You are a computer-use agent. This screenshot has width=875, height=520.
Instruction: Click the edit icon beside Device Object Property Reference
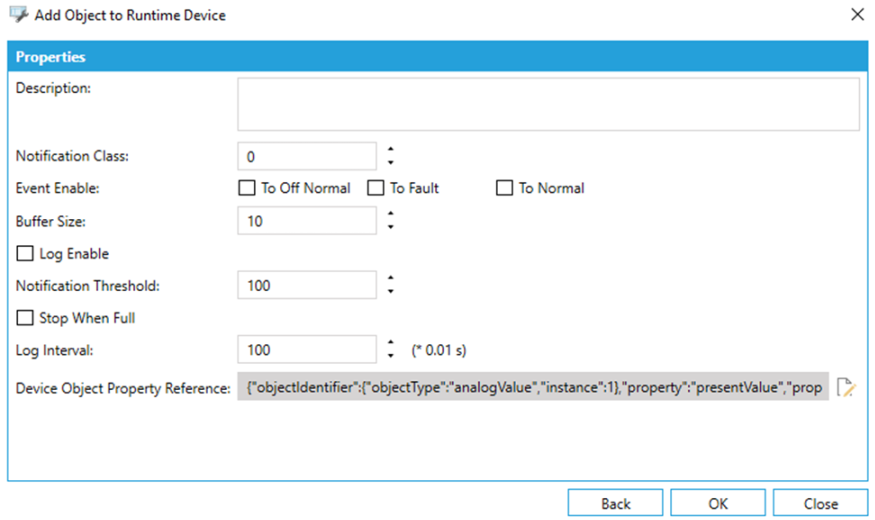pos(846,388)
